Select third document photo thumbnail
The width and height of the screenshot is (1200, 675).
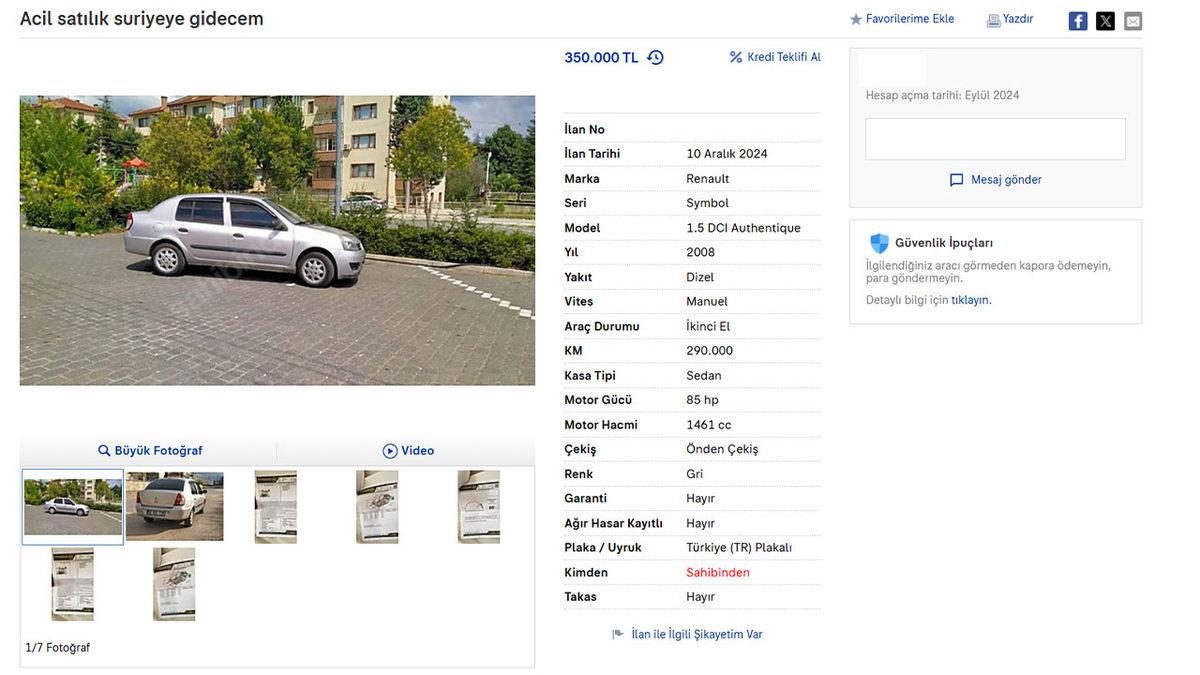pos(276,507)
